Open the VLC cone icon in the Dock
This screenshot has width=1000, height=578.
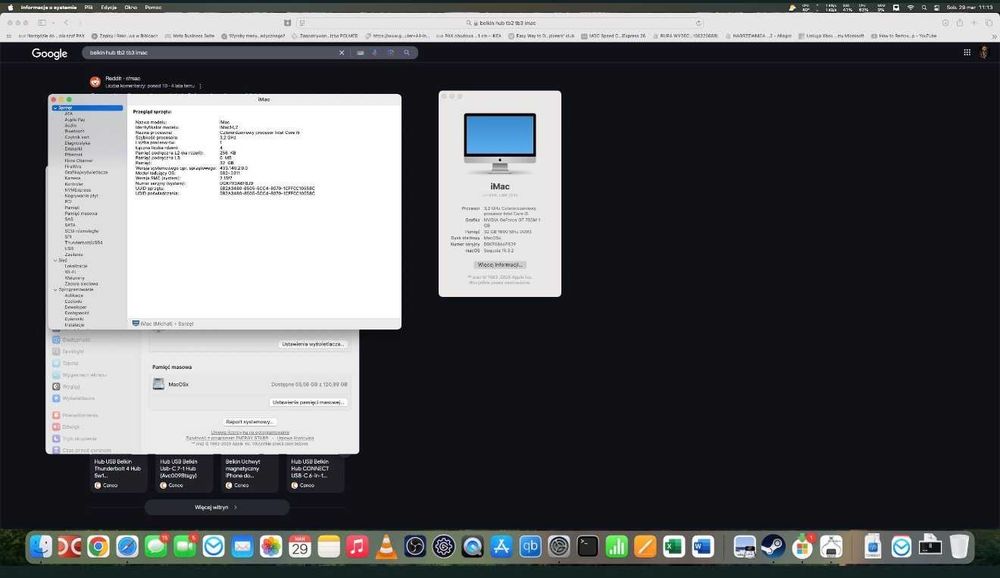pyautogui.click(x=386, y=547)
